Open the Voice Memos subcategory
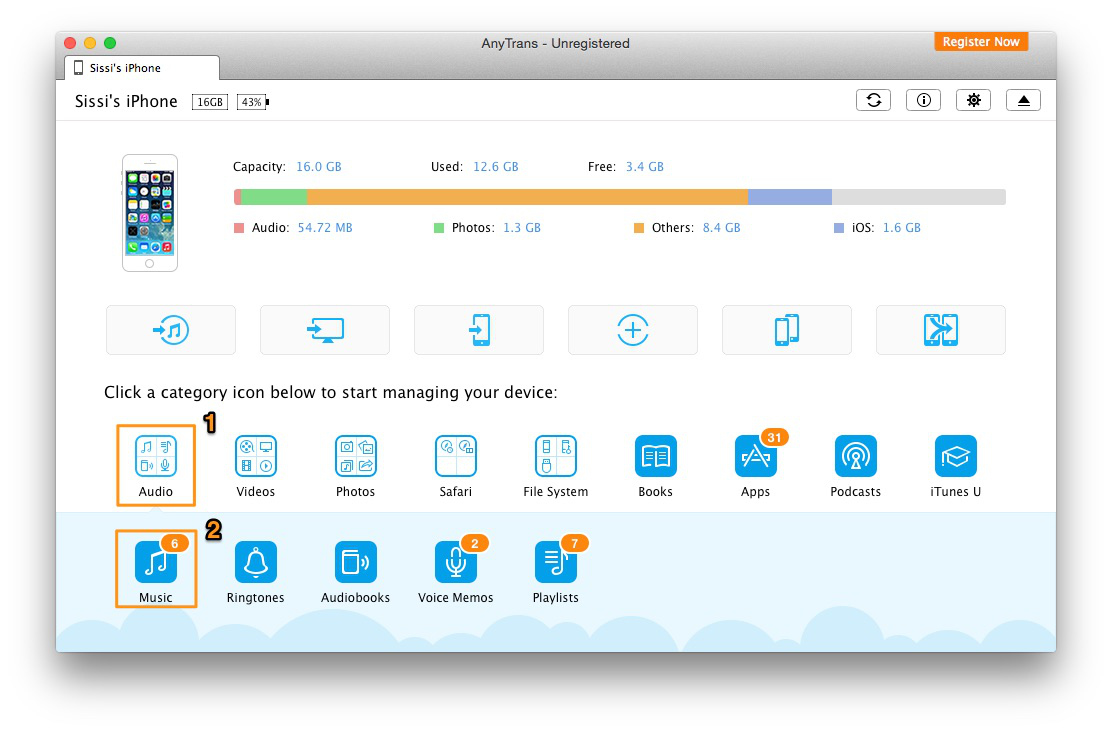The height and width of the screenshot is (732, 1112). click(455, 562)
